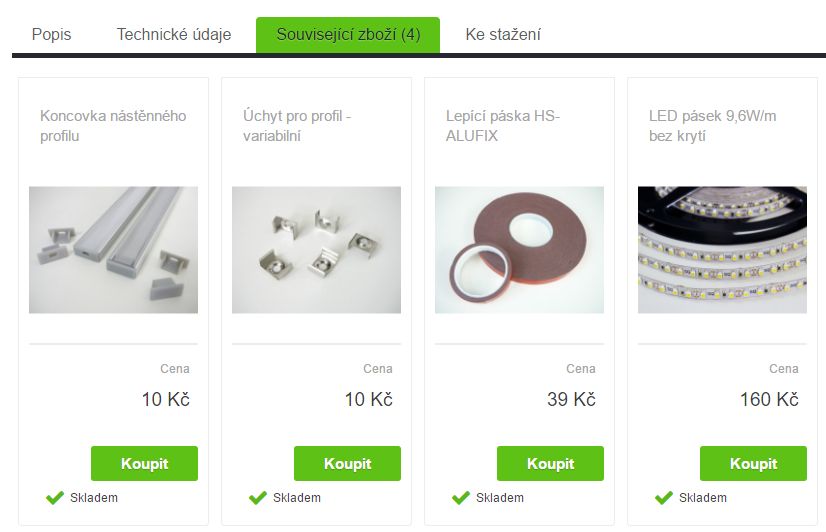
Task: Switch to Technické údaje tab
Action: 174,34
